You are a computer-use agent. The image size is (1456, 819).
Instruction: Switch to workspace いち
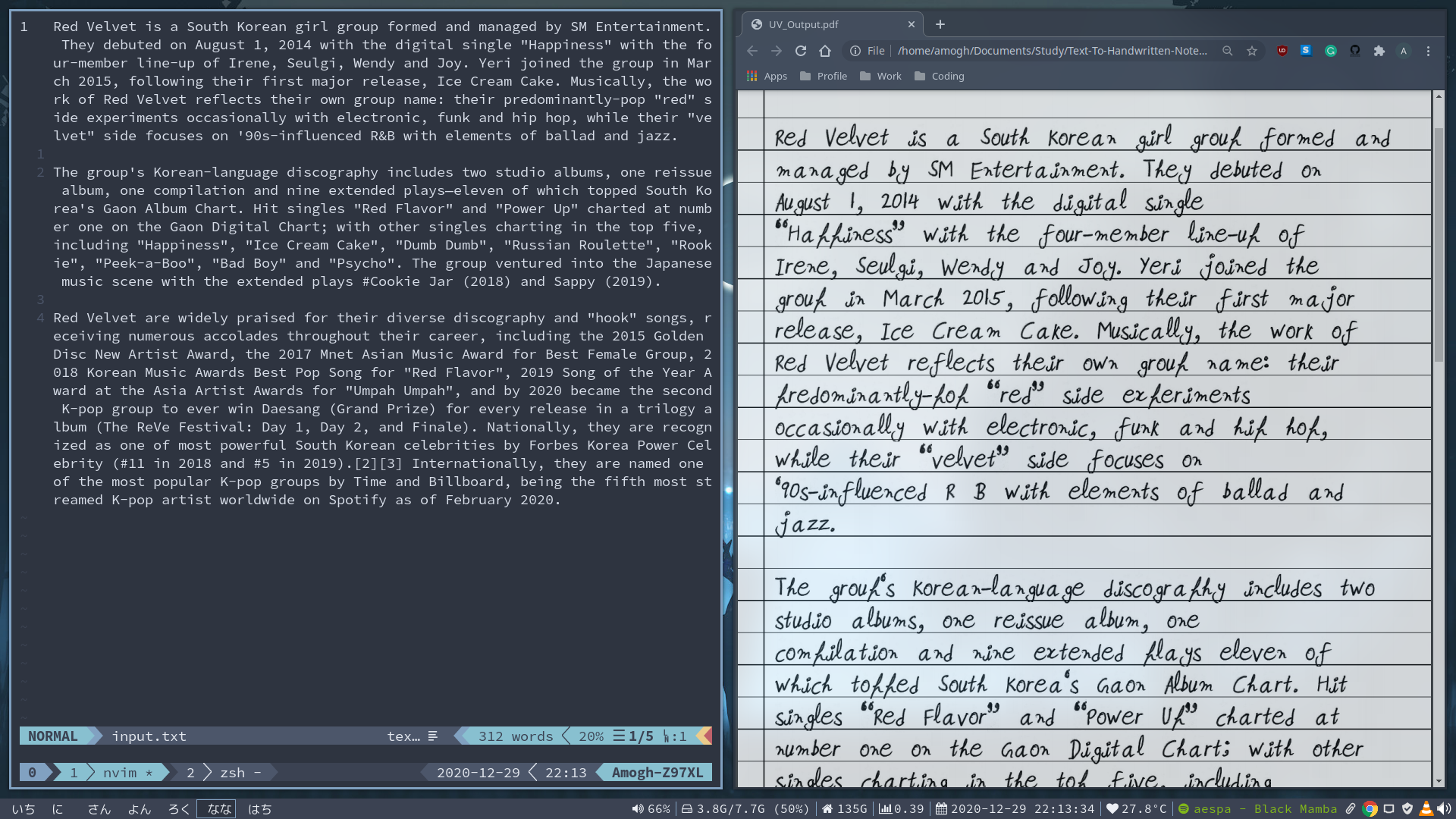[23, 808]
